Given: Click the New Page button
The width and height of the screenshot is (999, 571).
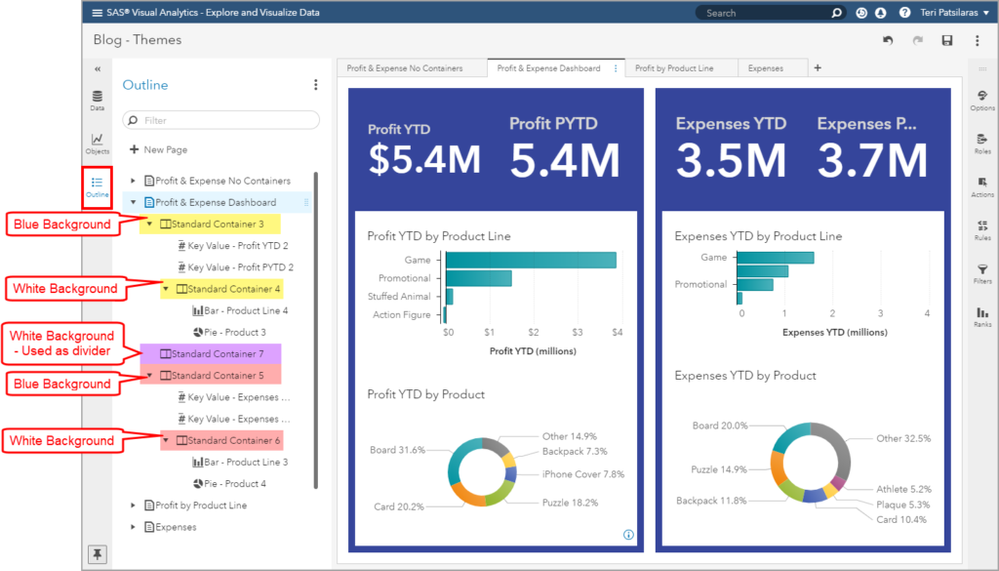Looking at the screenshot, I should pos(158,150).
